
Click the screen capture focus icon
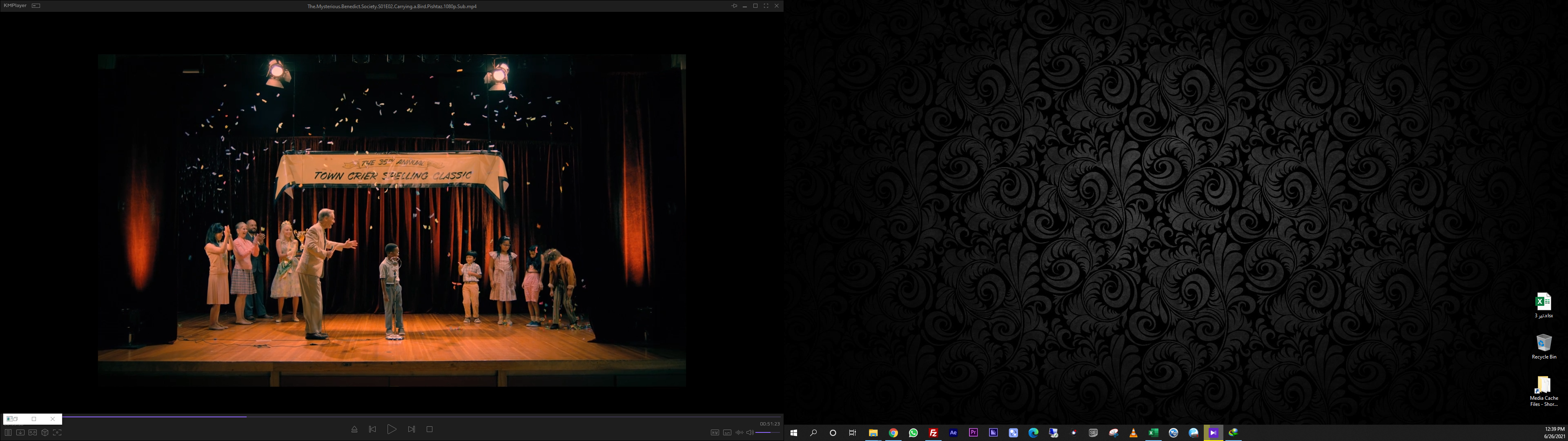click(x=57, y=432)
